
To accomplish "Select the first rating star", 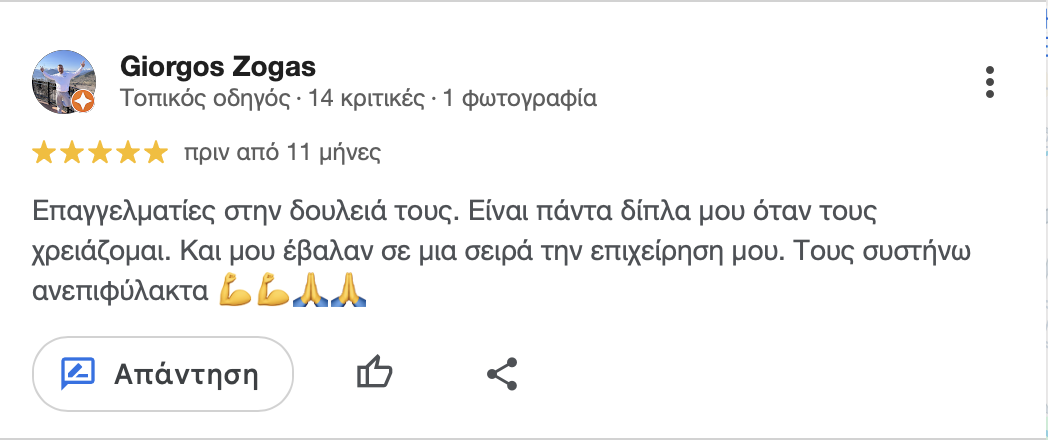I will [x=44, y=153].
